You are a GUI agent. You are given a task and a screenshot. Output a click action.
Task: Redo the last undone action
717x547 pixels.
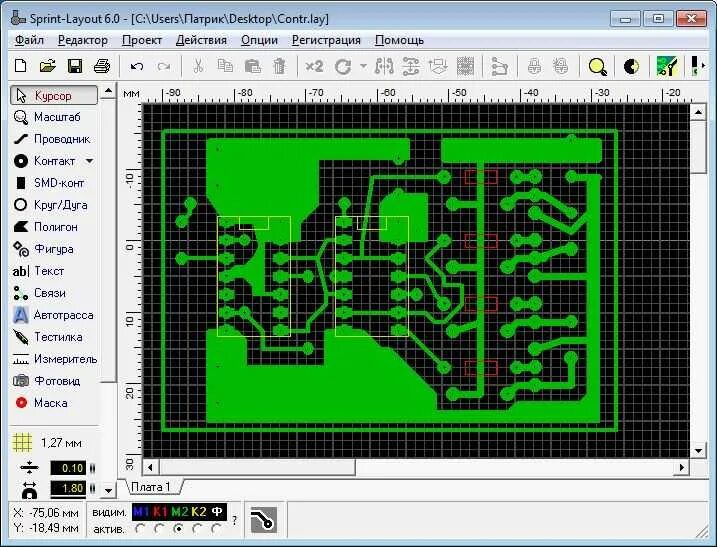click(164, 67)
